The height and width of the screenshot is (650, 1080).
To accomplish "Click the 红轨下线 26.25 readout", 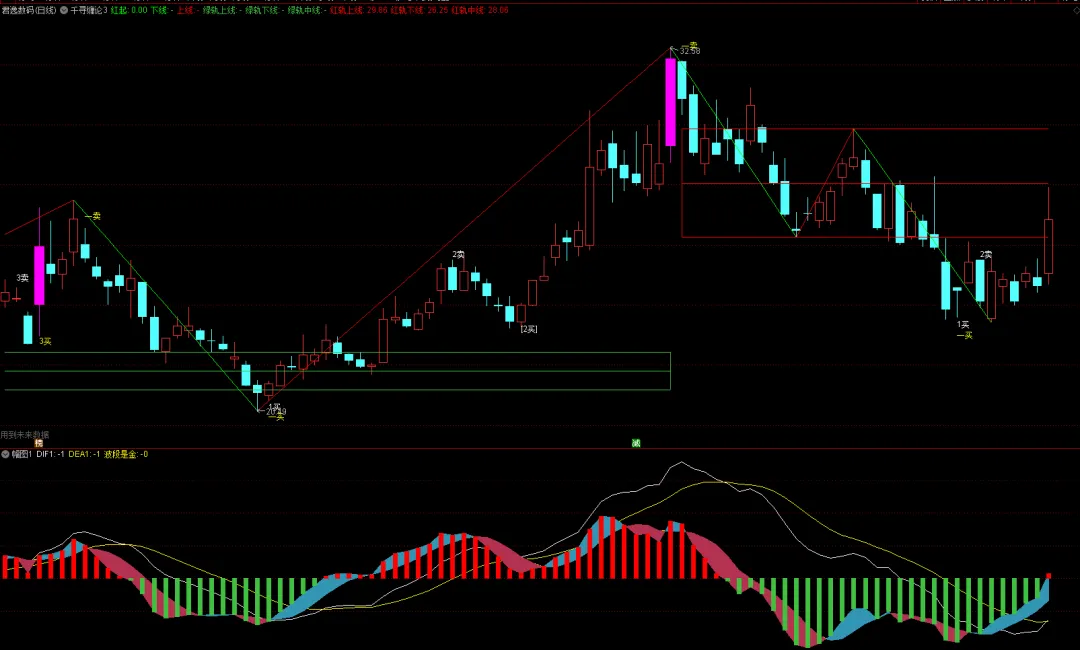I will pyautogui.click(x=419, y=10).
